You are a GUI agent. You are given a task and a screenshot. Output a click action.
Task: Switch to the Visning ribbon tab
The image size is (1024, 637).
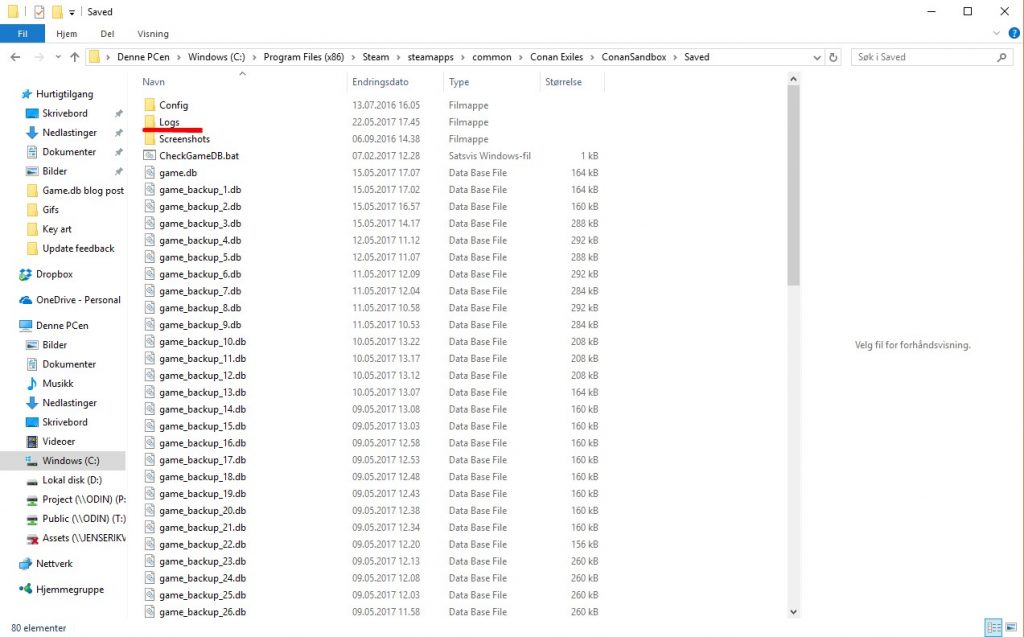tap(153, 34)
